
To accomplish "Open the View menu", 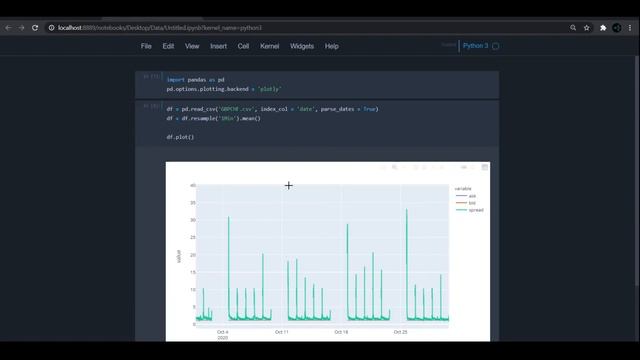I will pos(192,46).
